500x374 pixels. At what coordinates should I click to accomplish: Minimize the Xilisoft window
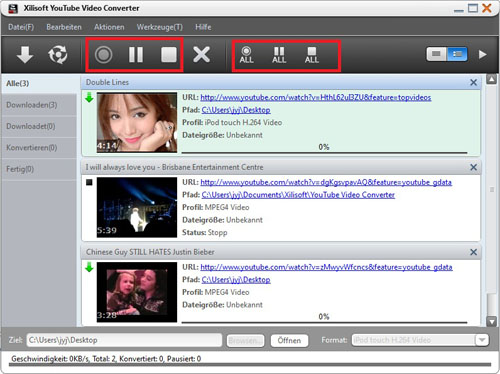[x=459, y=10]
